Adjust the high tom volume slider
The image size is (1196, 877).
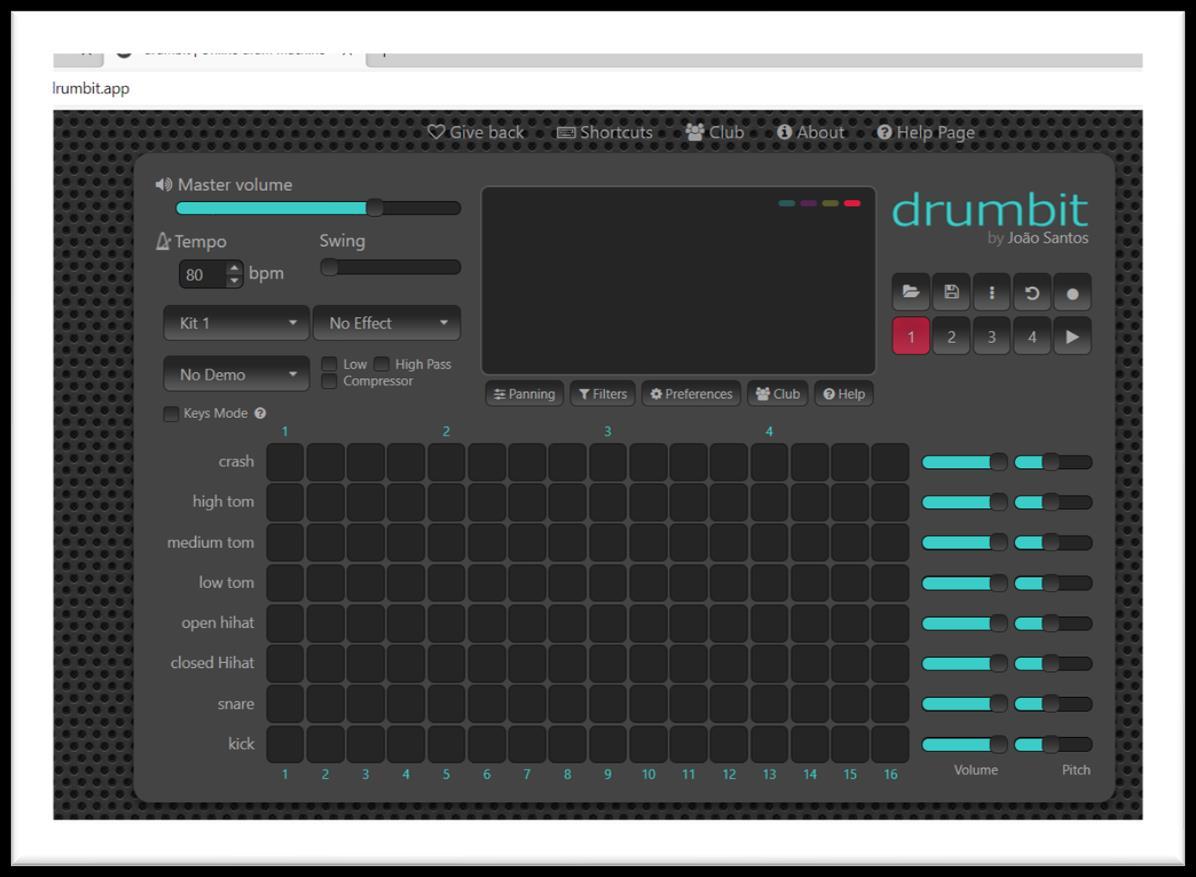[964, 502]
